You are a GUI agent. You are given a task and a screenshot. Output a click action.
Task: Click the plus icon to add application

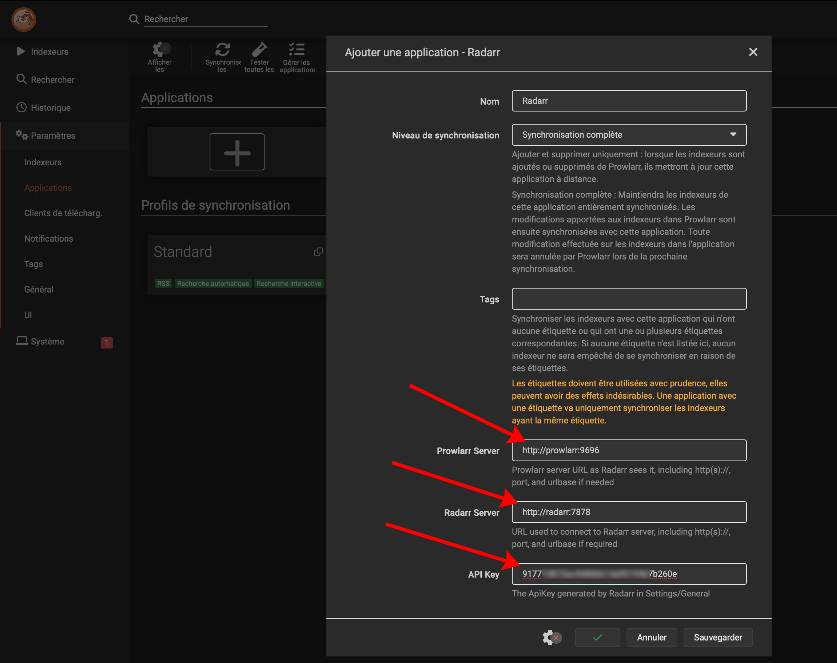pos(237,152)
